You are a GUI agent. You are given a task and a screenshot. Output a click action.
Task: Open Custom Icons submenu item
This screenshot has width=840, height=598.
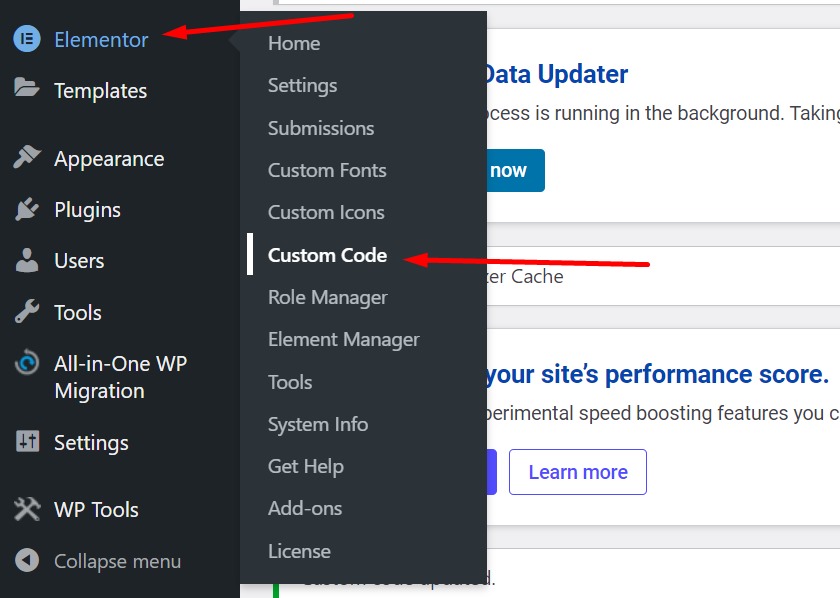(326, 213)
